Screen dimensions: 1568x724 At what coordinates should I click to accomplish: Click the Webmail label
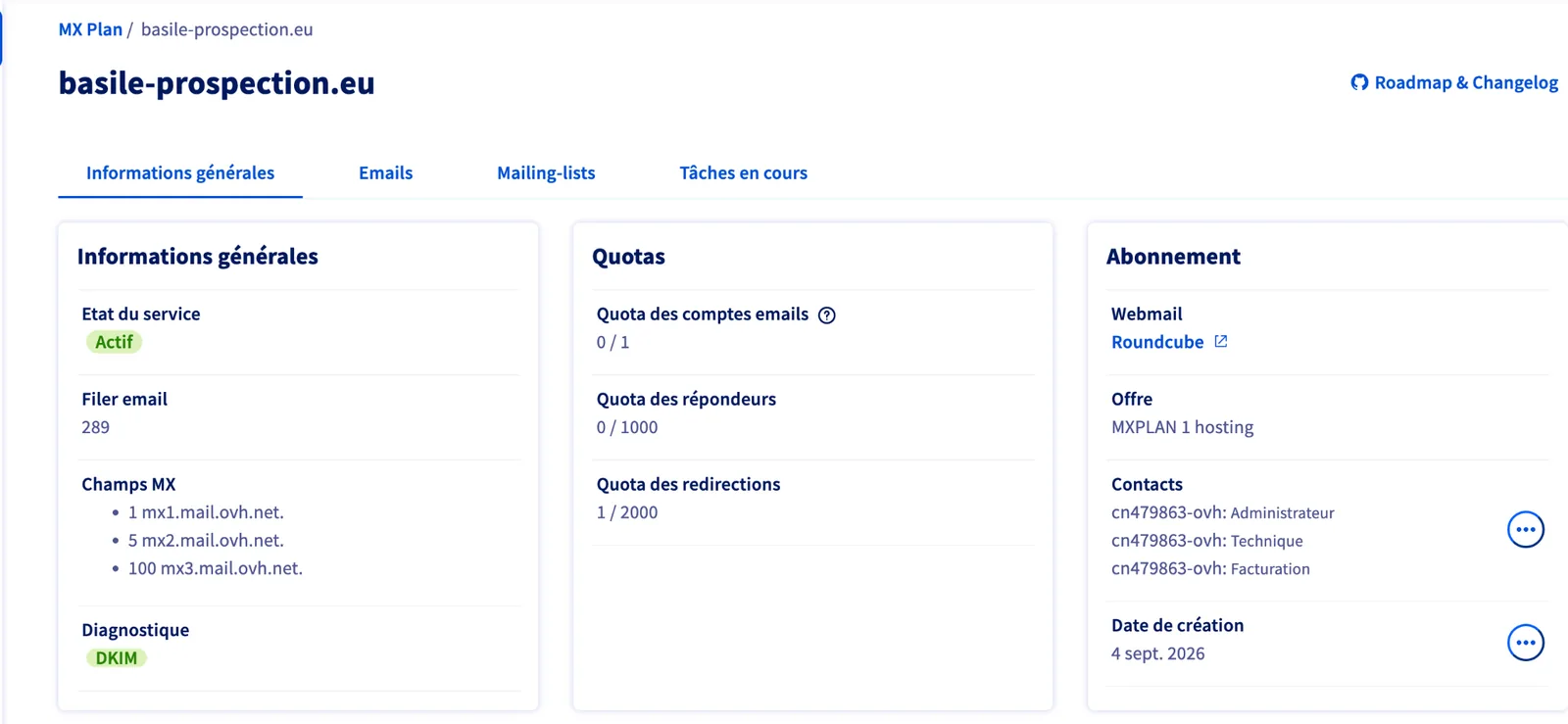(x=1147, y=314)
